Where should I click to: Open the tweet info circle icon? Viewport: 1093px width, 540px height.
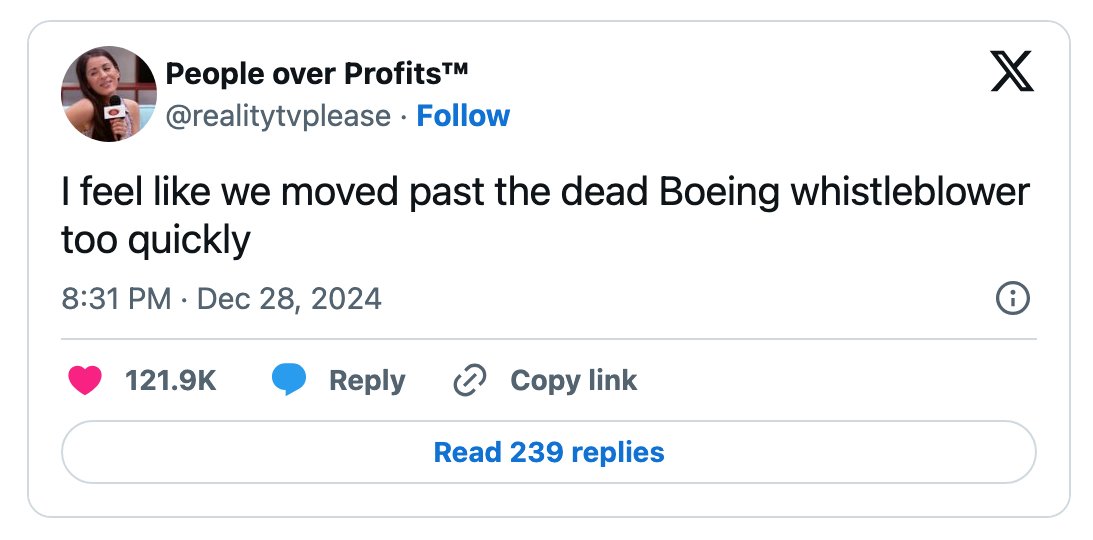pos(1012,299)
